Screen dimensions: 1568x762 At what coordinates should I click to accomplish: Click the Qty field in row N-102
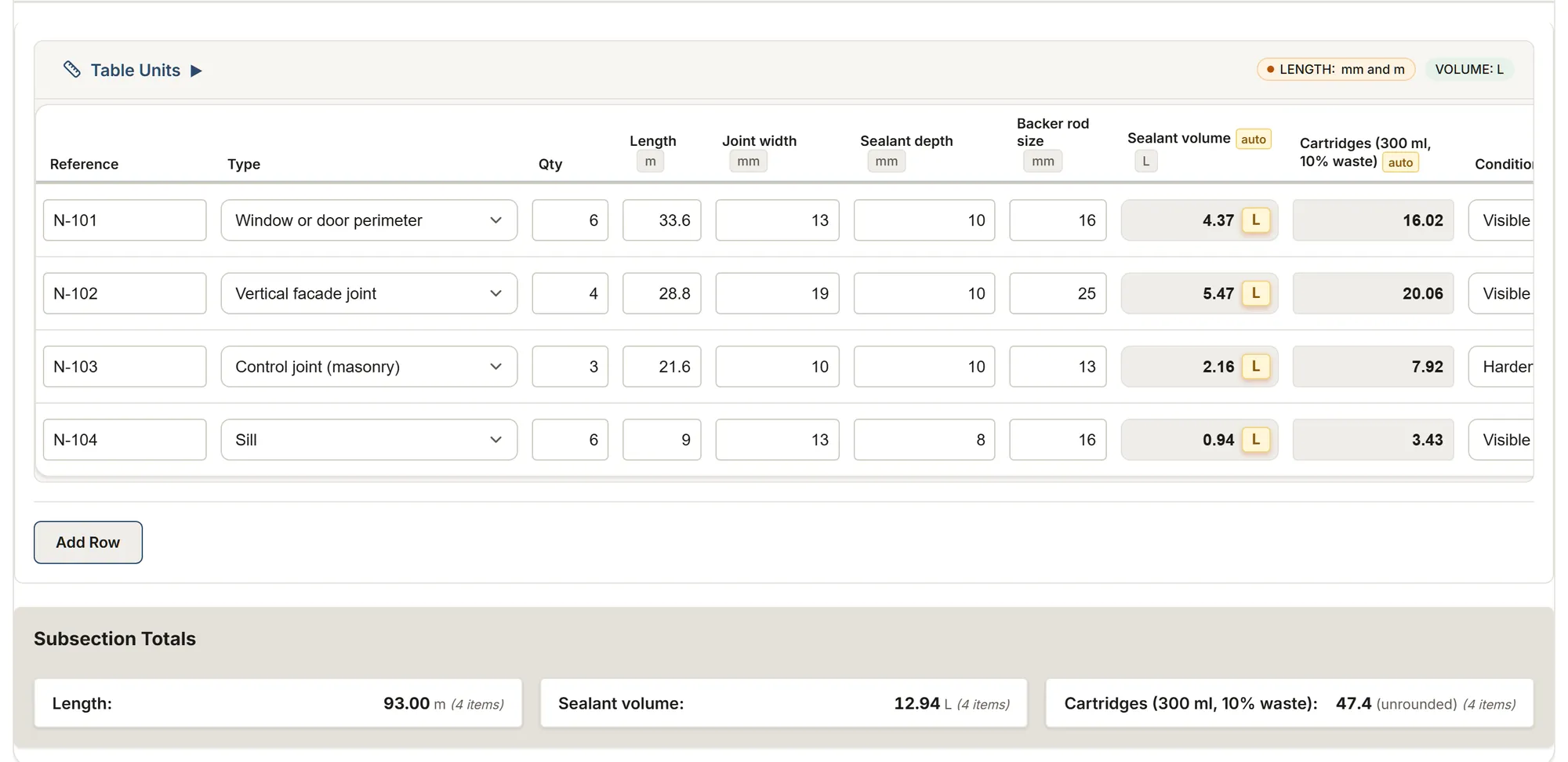(x=570, y=293)
